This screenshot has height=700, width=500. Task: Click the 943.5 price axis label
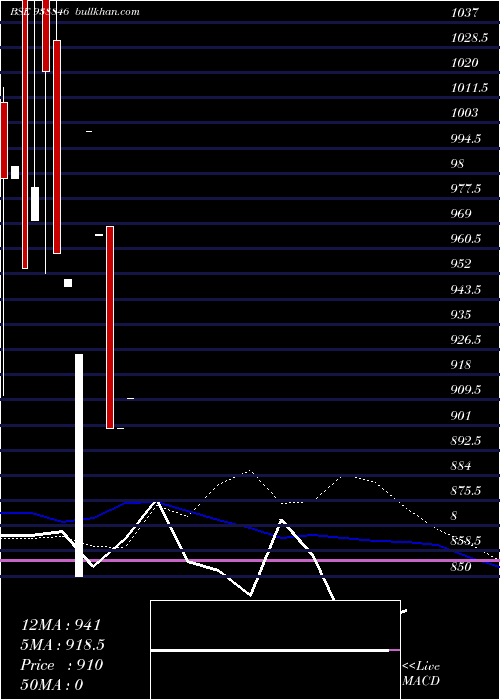click(x=466, y=291)
